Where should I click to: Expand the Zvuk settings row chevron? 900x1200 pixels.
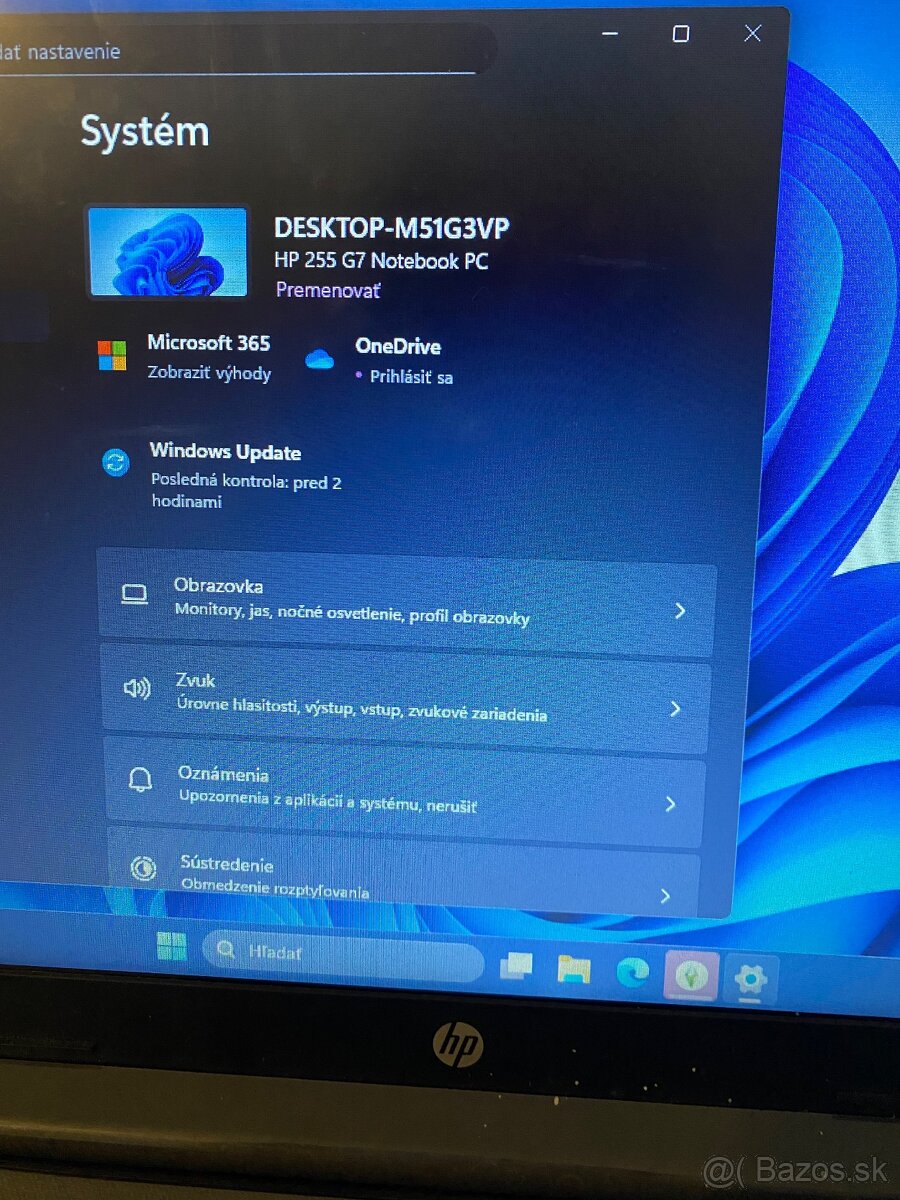(677, 707)
